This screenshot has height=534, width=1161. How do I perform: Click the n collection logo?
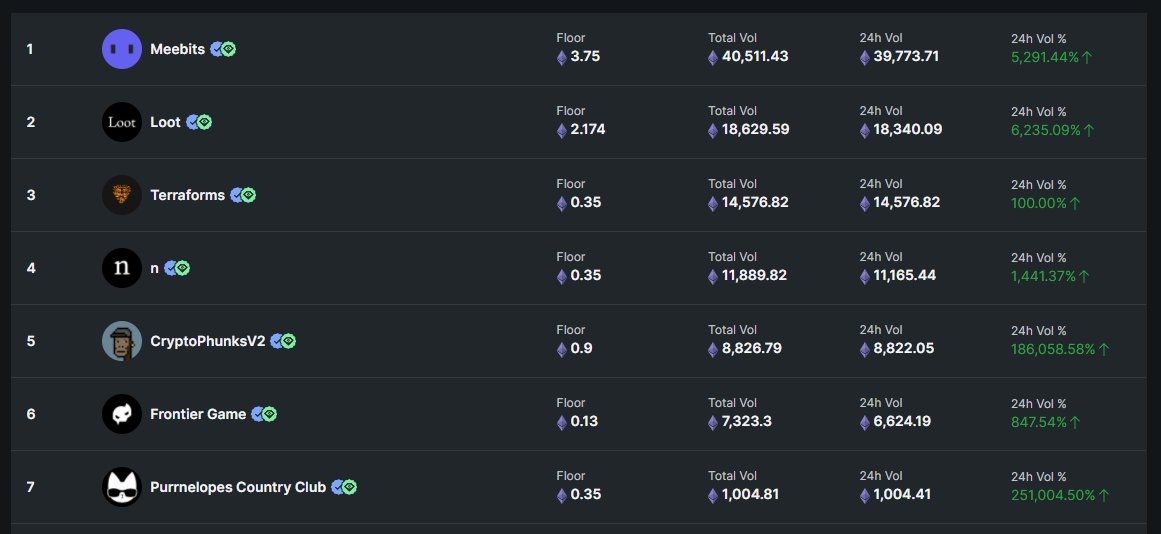pyautogui.click(x=121, y=268)
